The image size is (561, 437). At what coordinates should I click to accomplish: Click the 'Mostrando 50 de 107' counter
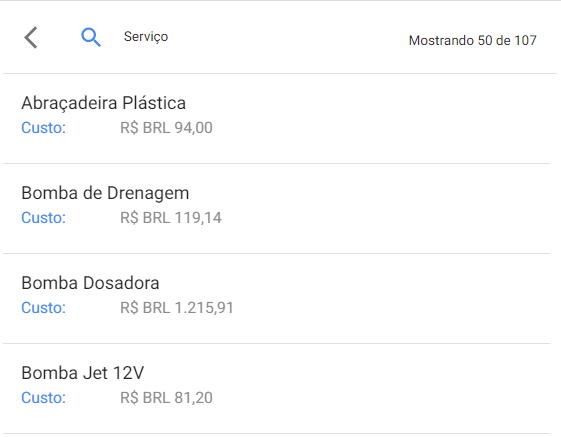(473, 40)
